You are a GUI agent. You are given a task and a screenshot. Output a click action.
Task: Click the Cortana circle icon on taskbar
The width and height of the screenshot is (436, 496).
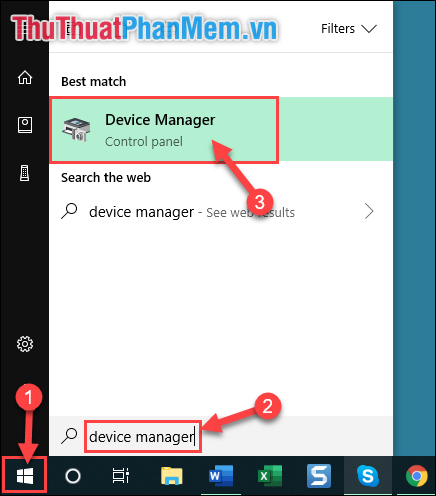click(x=73, y=476)
